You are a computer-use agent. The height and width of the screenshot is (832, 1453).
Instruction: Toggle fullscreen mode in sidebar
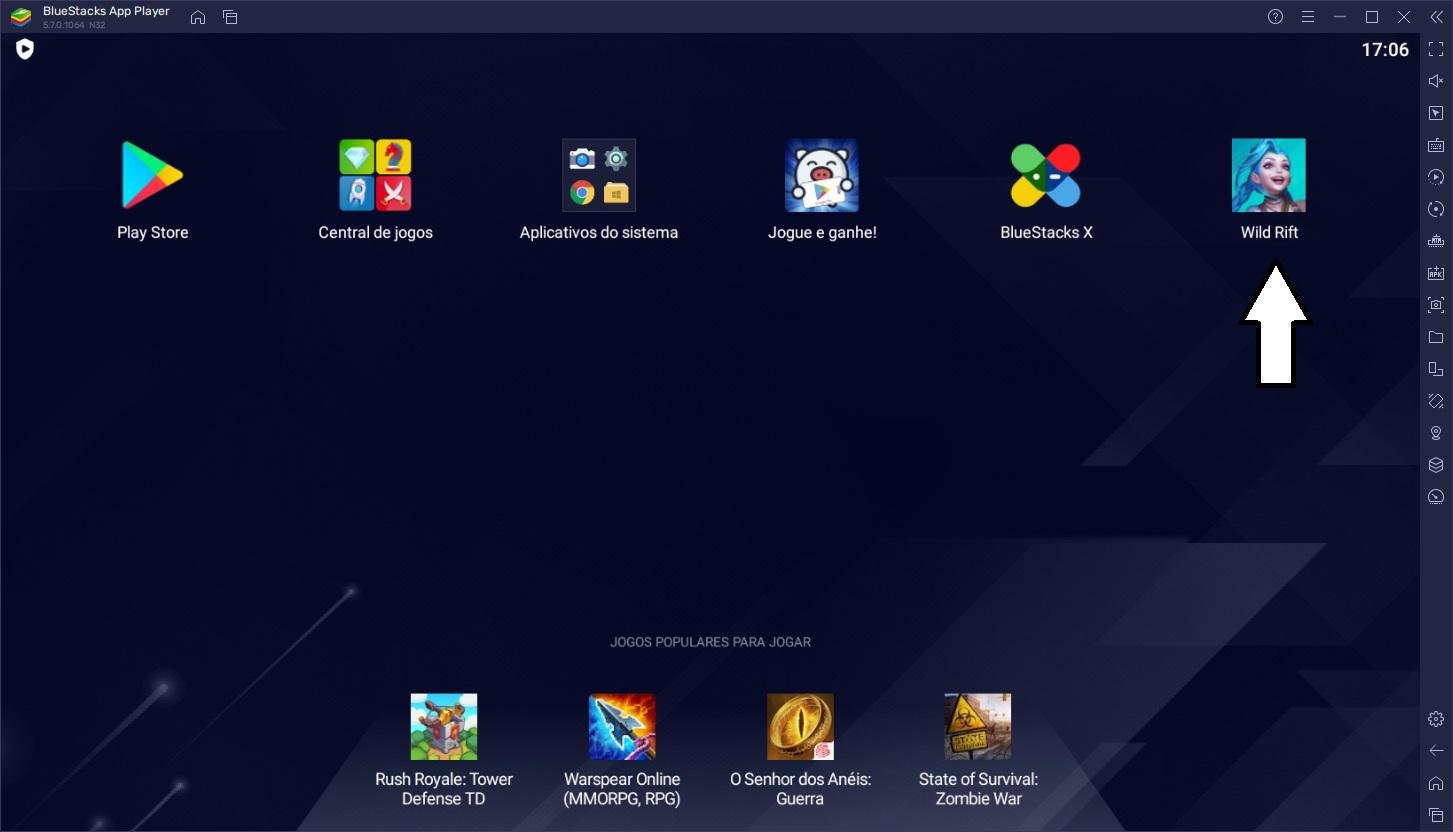click(1436, 49)
